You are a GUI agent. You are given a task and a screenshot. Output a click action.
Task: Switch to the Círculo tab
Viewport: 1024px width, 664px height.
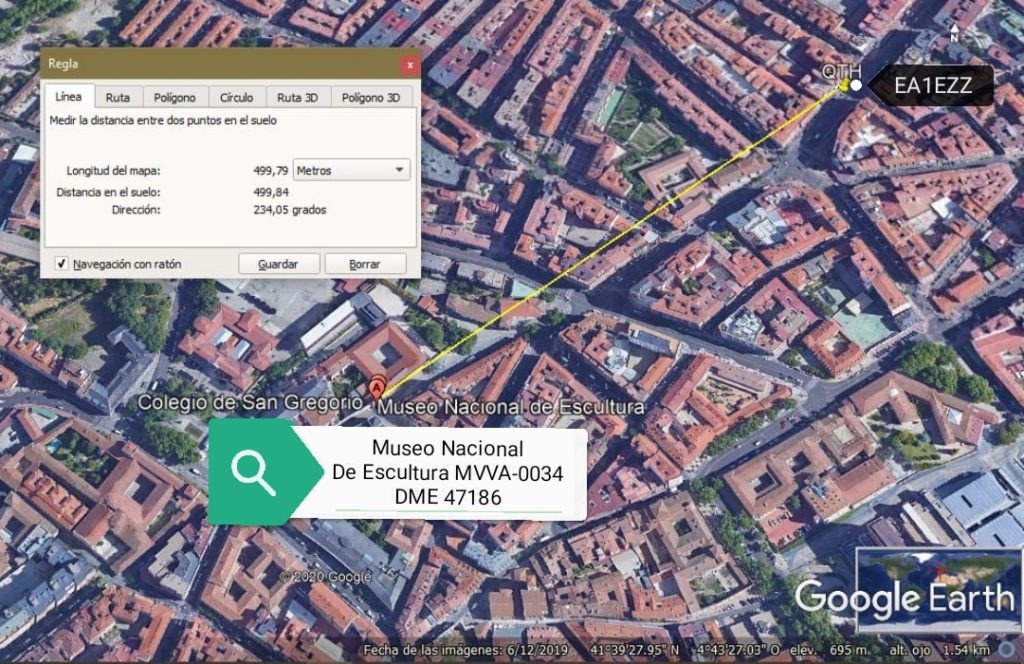coord(236,97)
